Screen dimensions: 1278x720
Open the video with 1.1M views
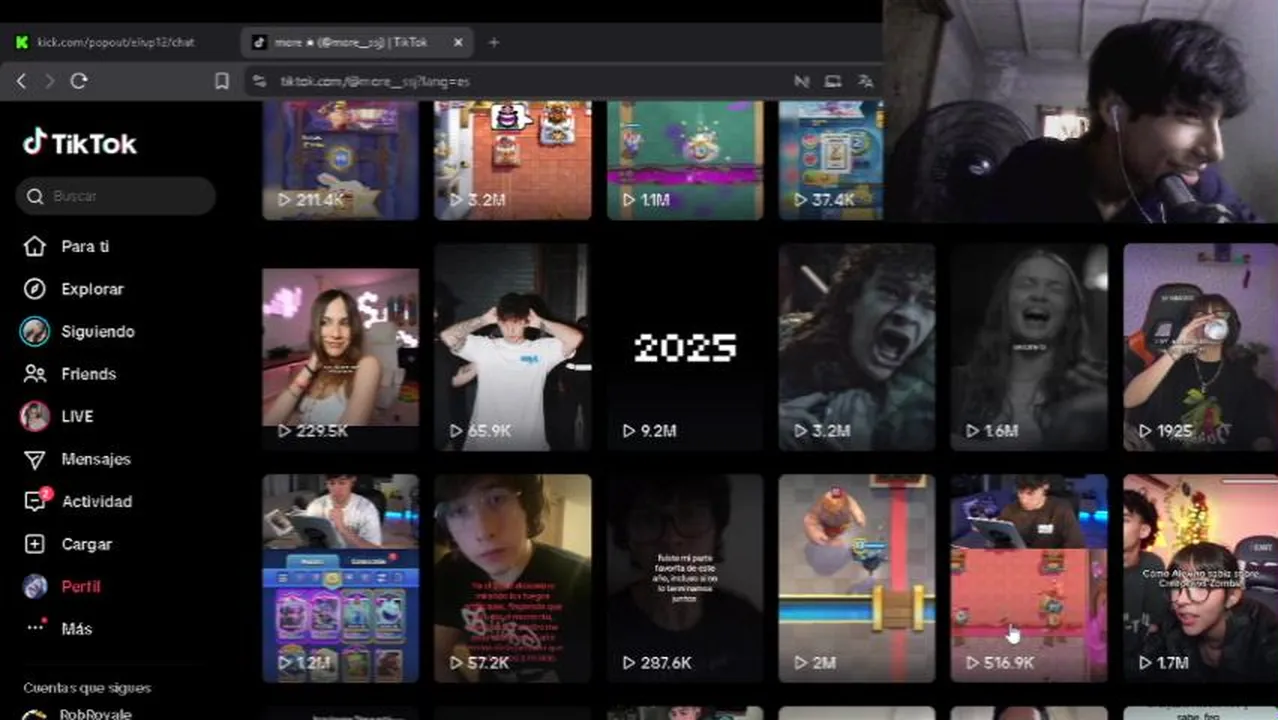click(x=685, y=160)
